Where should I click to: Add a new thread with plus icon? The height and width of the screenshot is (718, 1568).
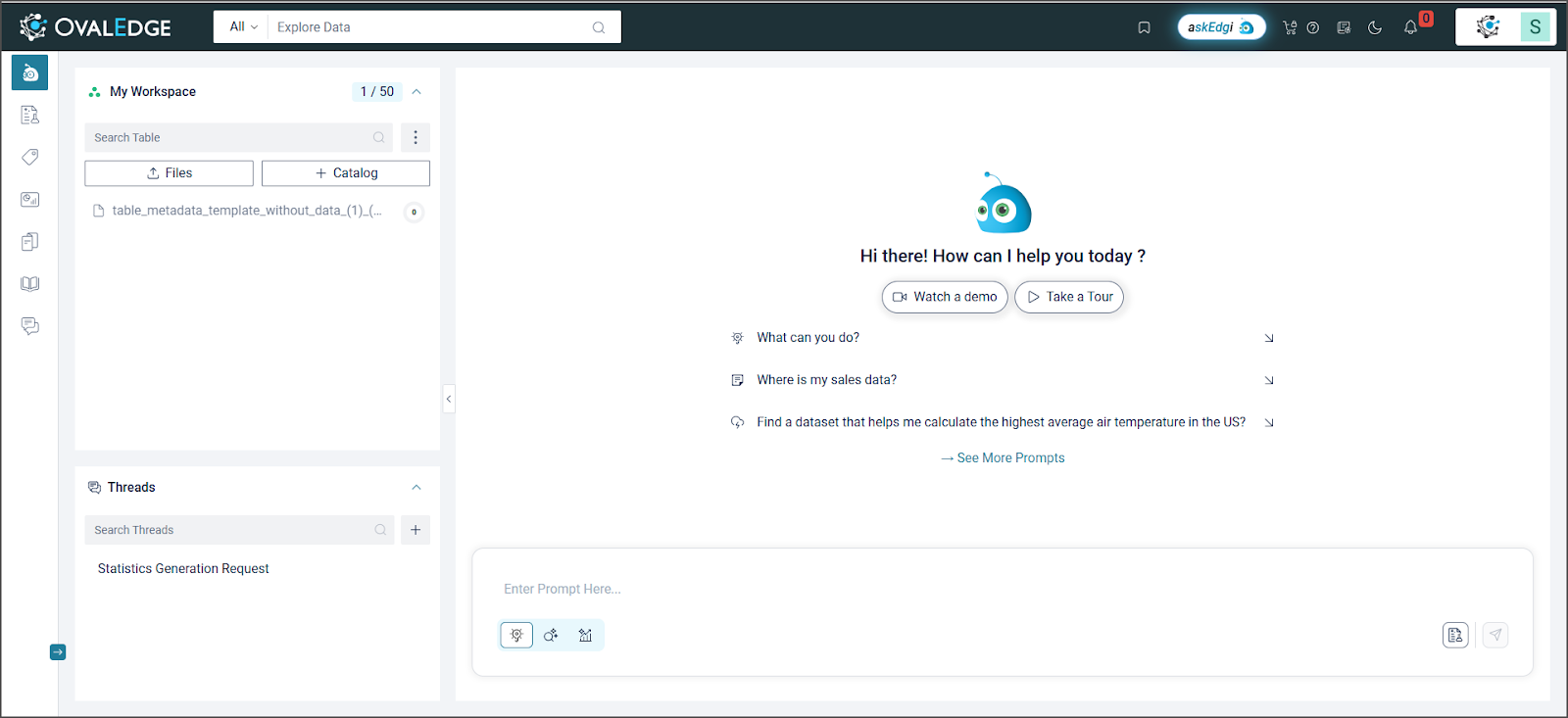click(x=416, y=530)
